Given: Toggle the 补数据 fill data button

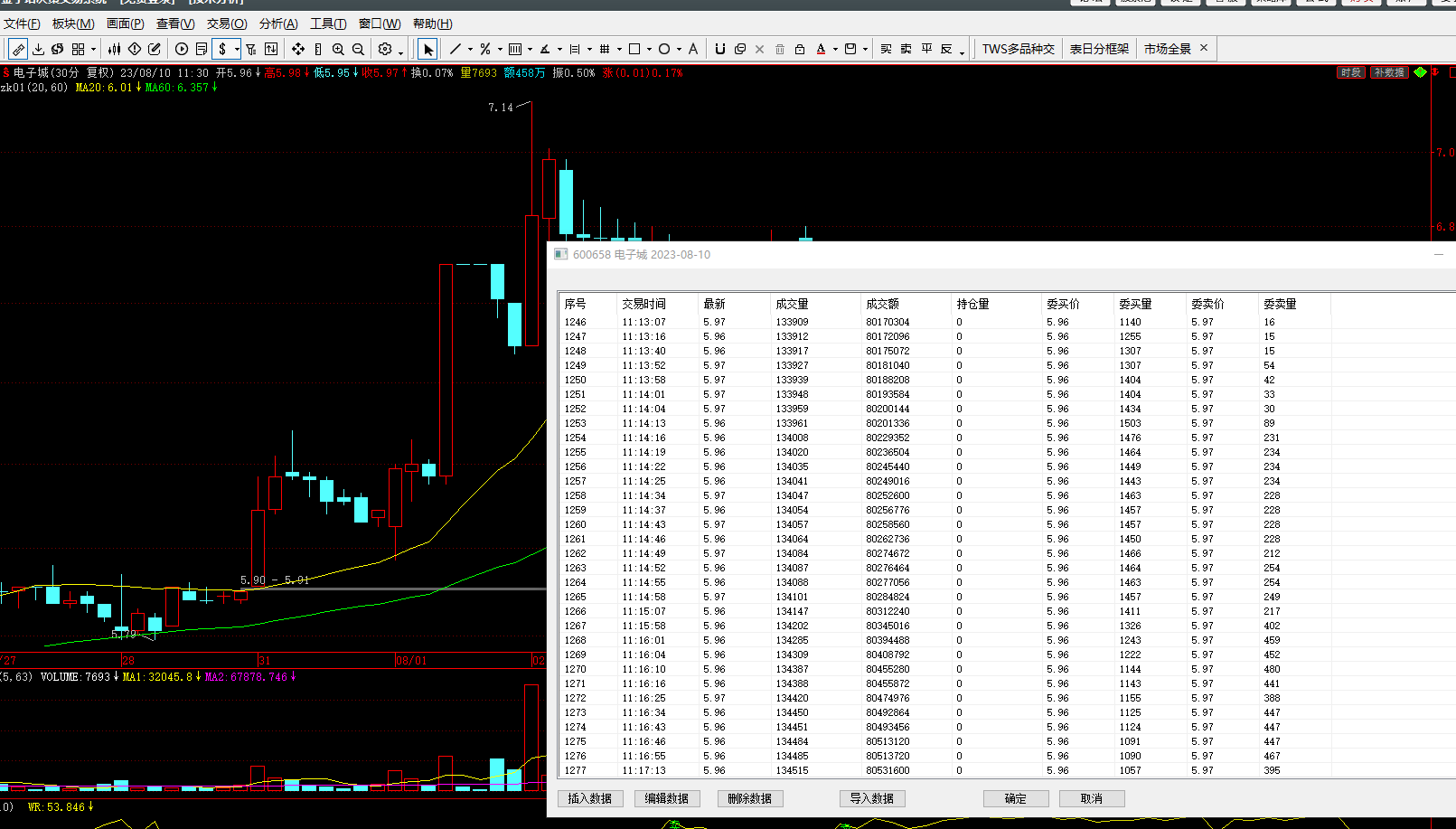Looking at the screenshot, I should click(1389, 72).
